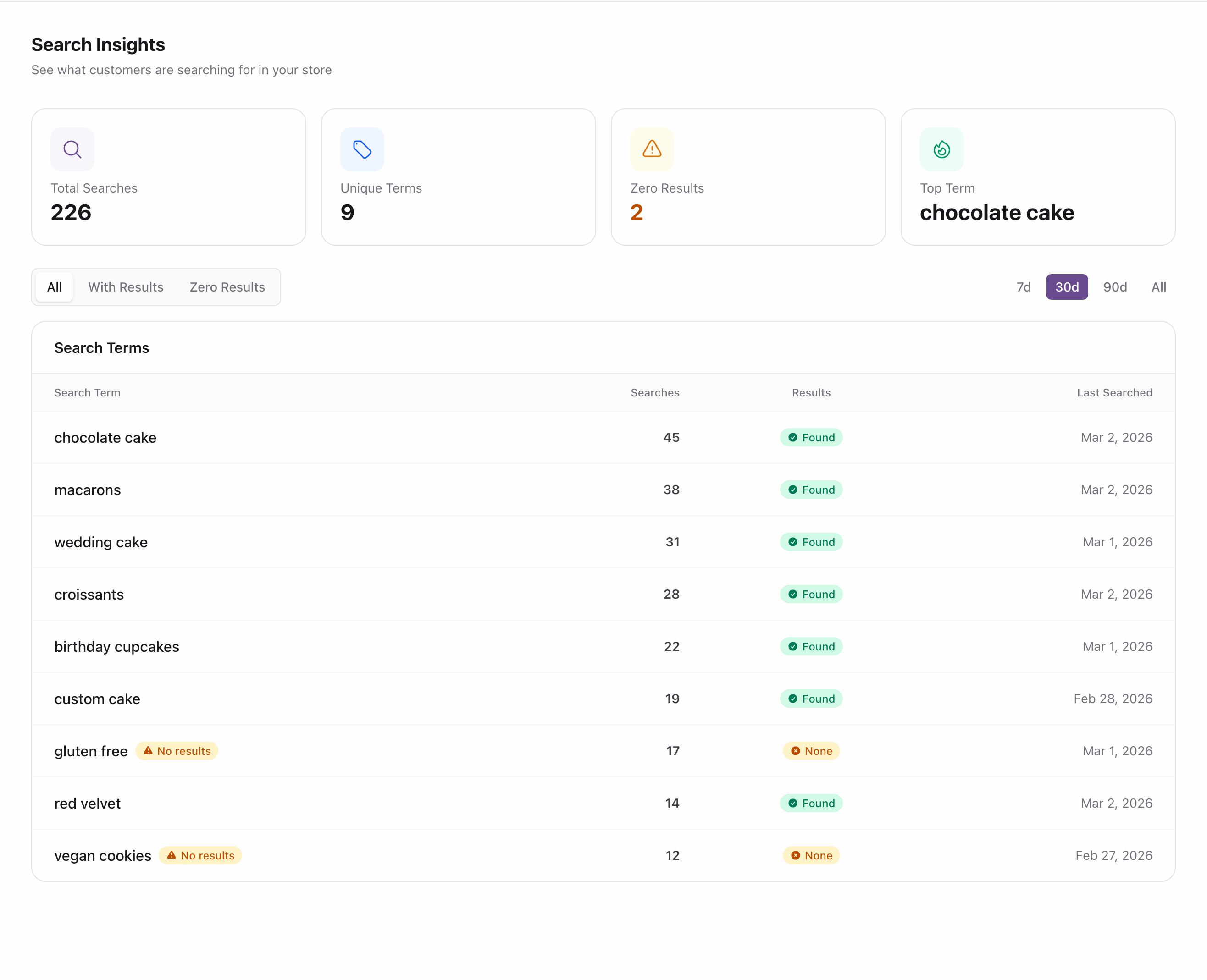Switch filter to Zero Results

click(x=227, y=287)
